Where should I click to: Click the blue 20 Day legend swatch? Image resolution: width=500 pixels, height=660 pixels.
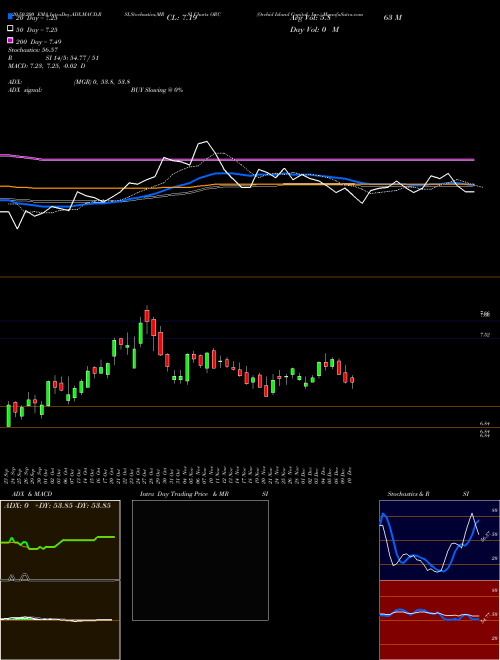point(10,18)
